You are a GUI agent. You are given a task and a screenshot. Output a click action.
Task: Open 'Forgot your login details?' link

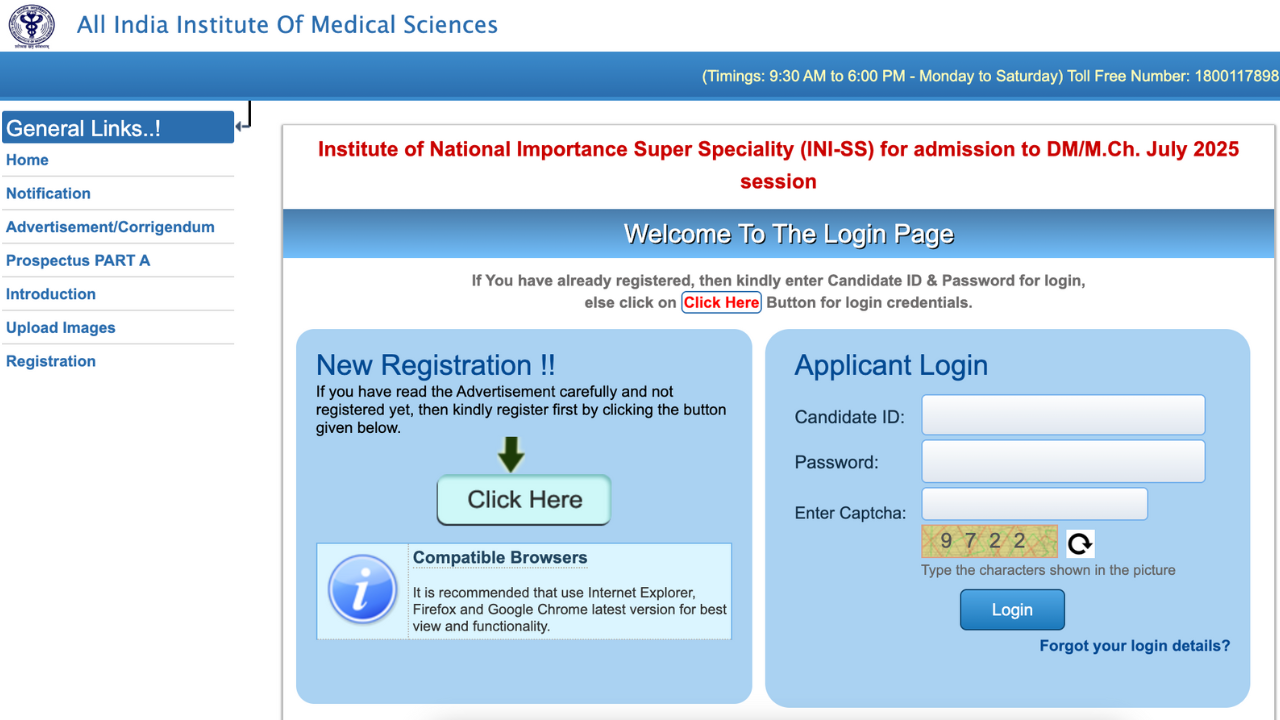(x=1135, y=646)
